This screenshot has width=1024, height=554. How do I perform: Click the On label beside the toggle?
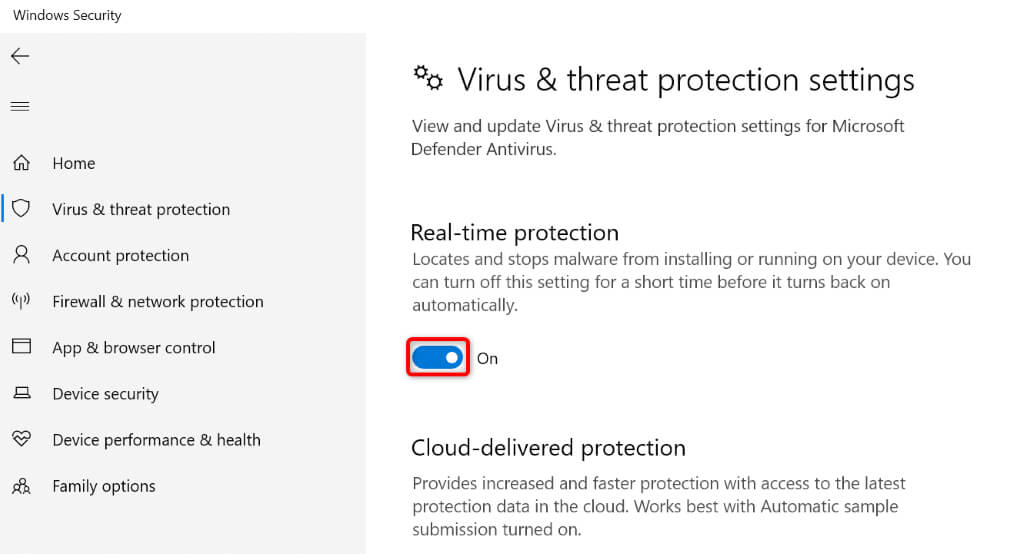coord(487,358)
